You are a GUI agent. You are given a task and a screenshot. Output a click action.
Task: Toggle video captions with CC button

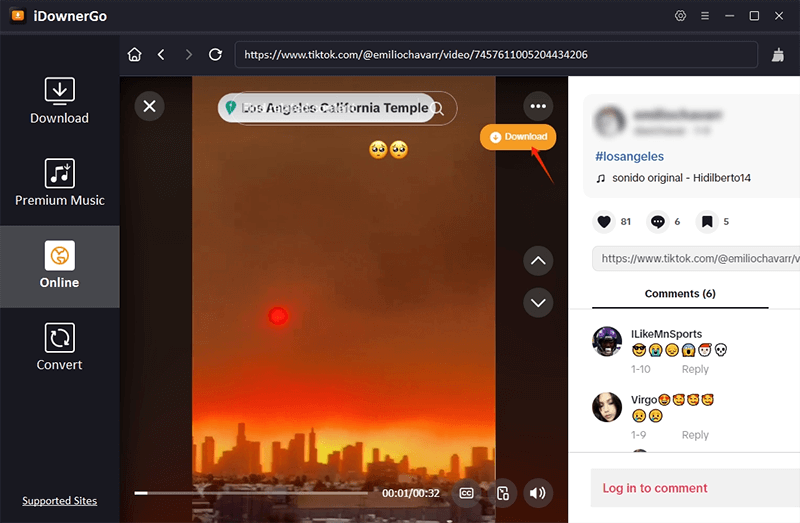[x=466, y=493]
